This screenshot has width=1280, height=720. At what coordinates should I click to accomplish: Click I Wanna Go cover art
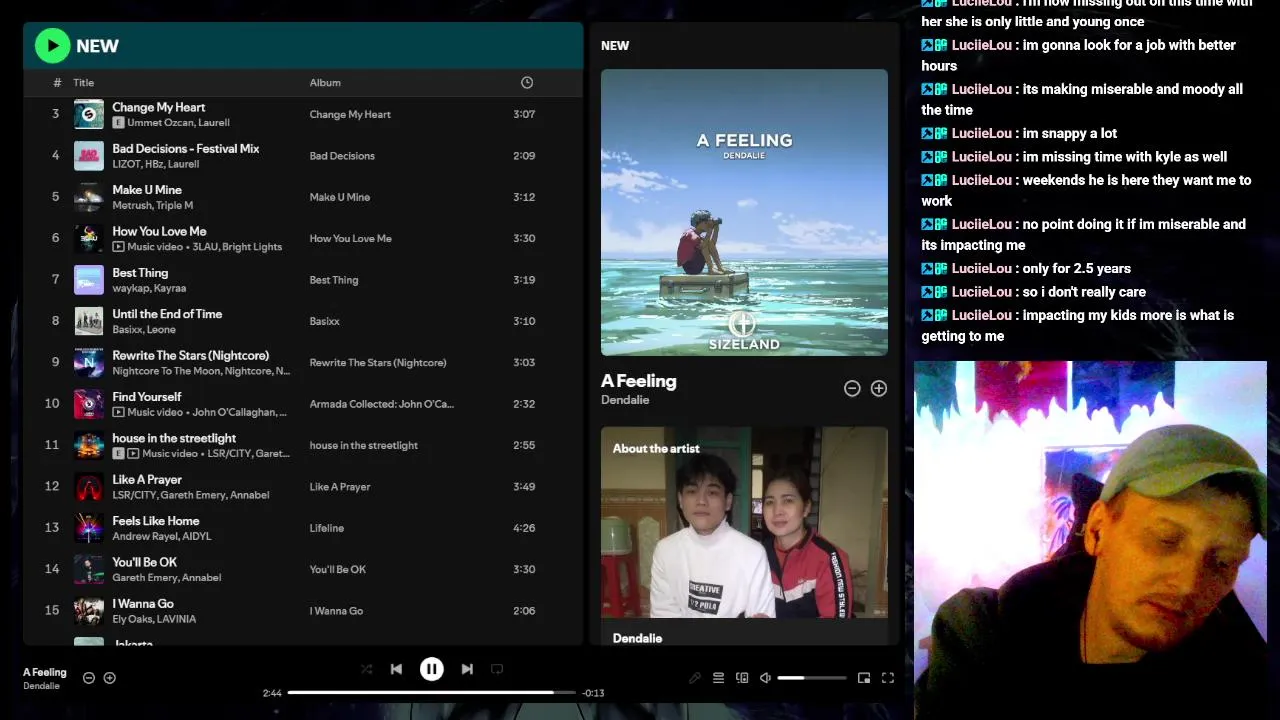tap(89, 611)
